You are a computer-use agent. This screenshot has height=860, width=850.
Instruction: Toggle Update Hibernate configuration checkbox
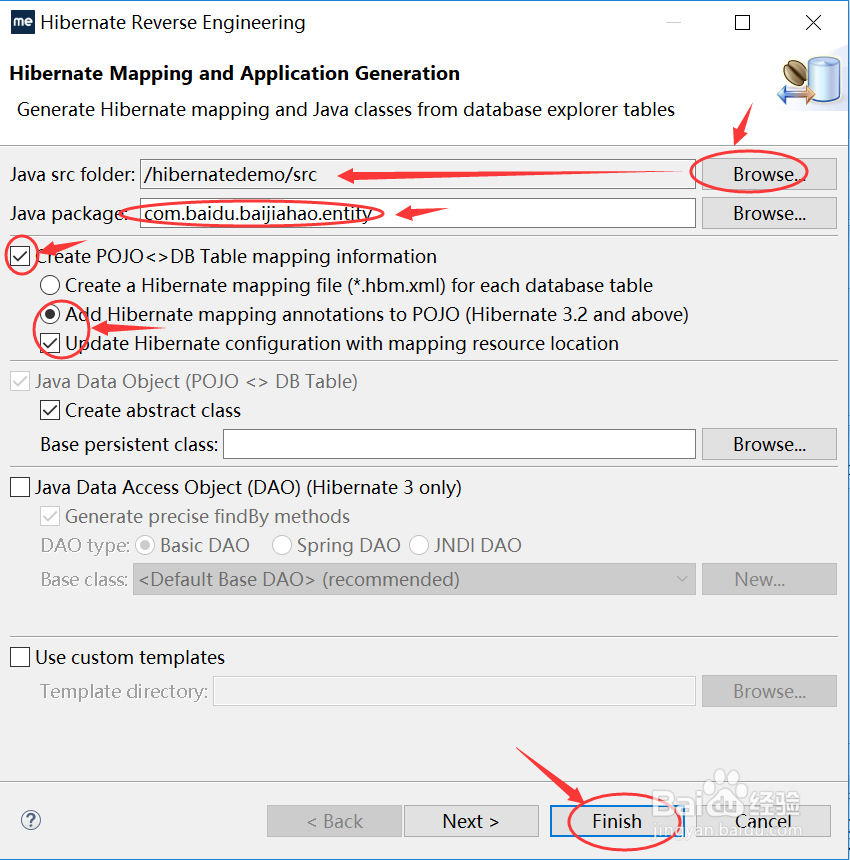50,343
